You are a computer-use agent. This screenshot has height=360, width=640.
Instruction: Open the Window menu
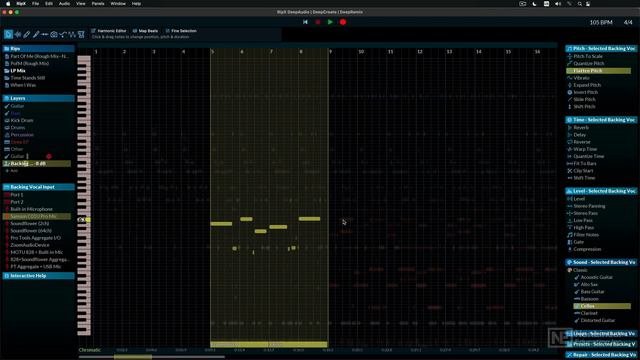click(118, 4)
